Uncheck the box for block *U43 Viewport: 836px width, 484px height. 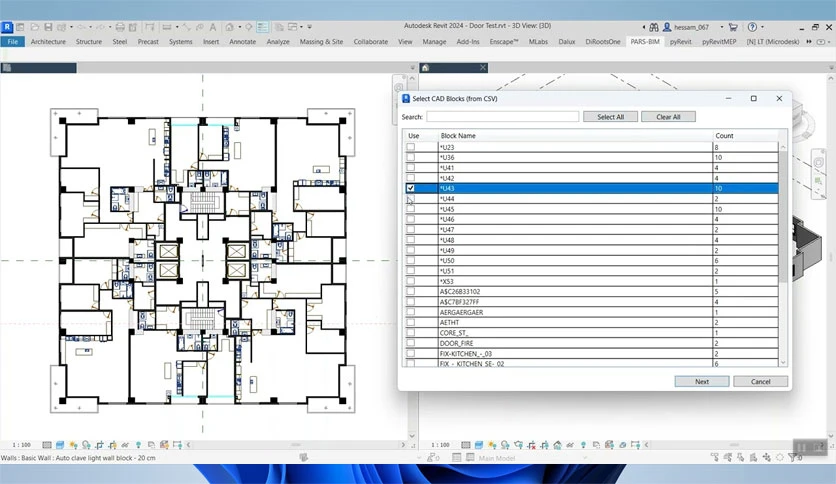pos(411,188)
